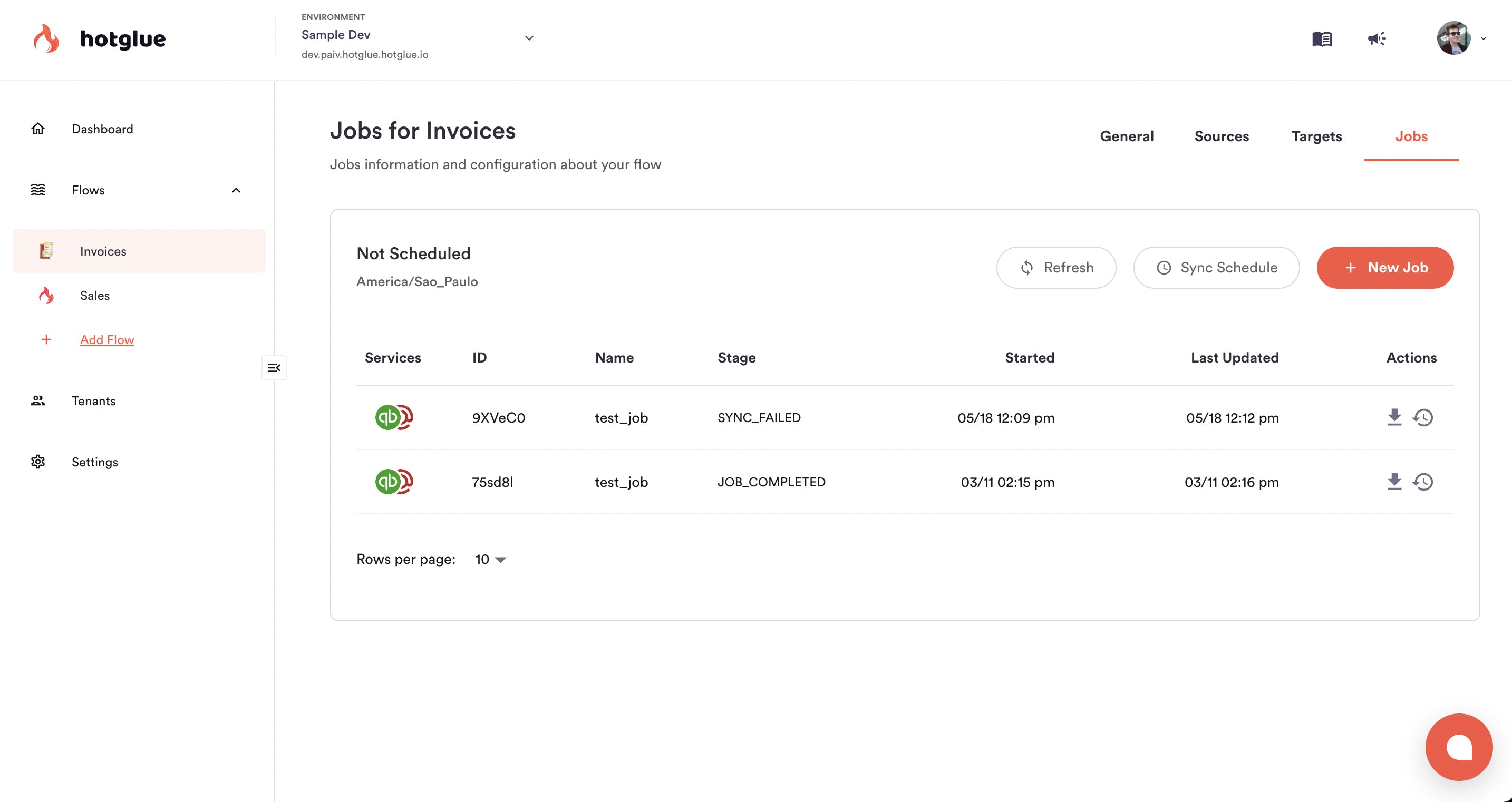Switch to the Sources tab
1512x802 pixels.
[x=1222, y=136]
